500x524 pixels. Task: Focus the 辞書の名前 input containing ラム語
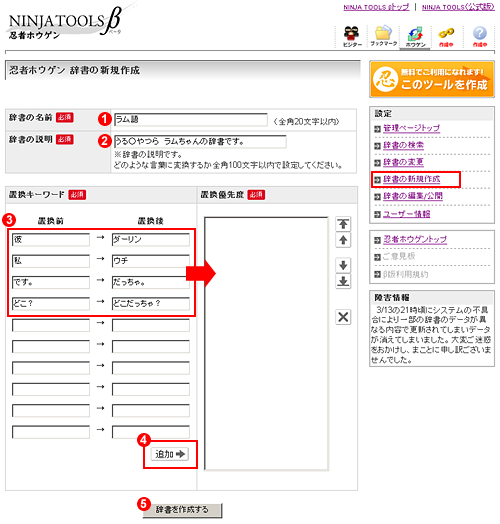coord(191,119)
